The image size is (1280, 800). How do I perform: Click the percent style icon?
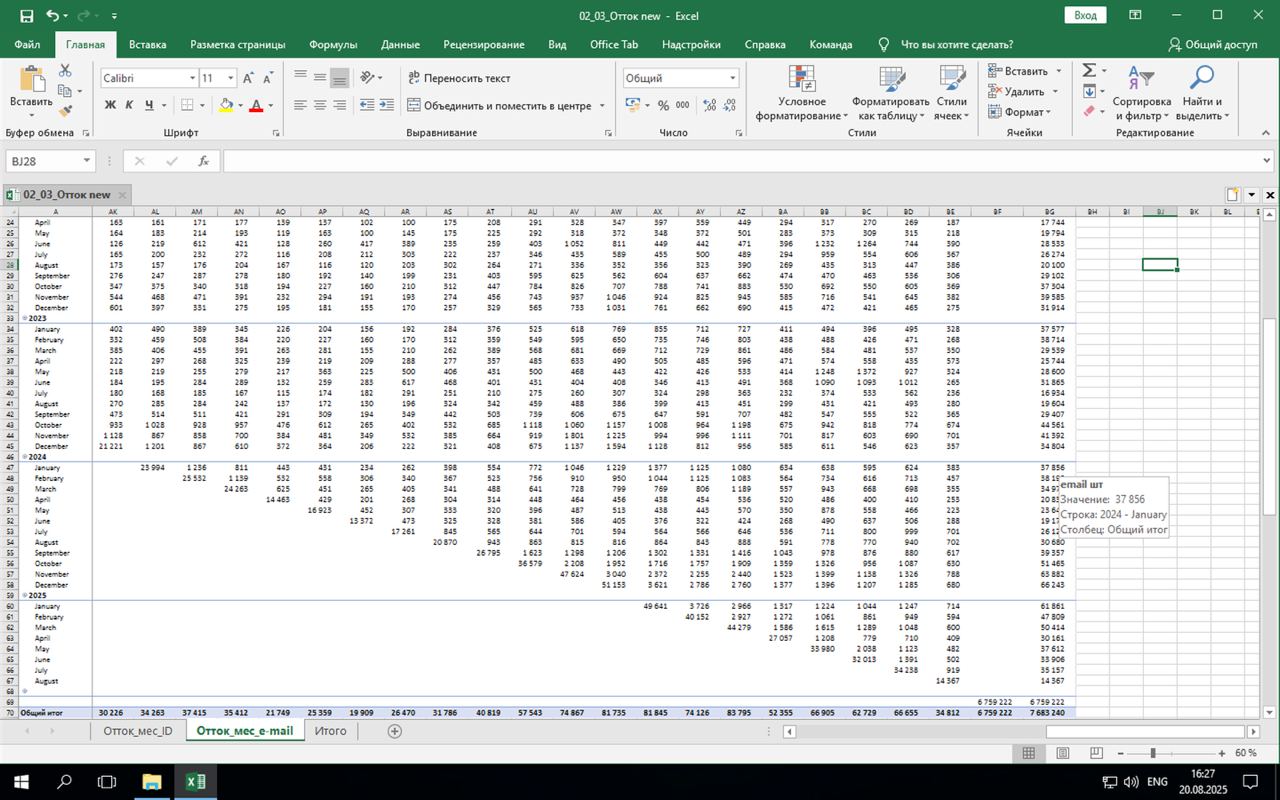pos(661,105)
